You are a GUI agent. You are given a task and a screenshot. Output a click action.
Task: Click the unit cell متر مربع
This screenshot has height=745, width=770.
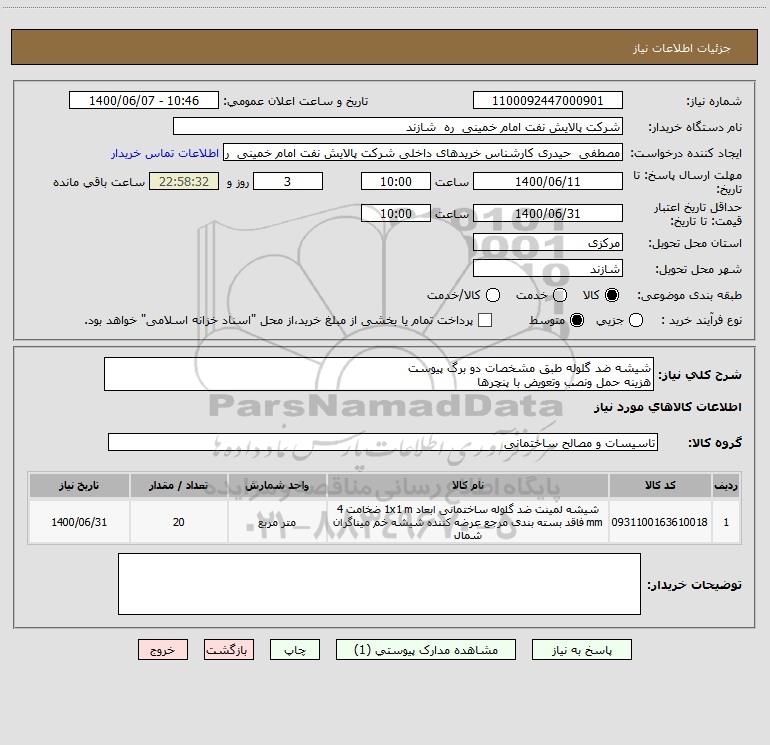point(277,522)
